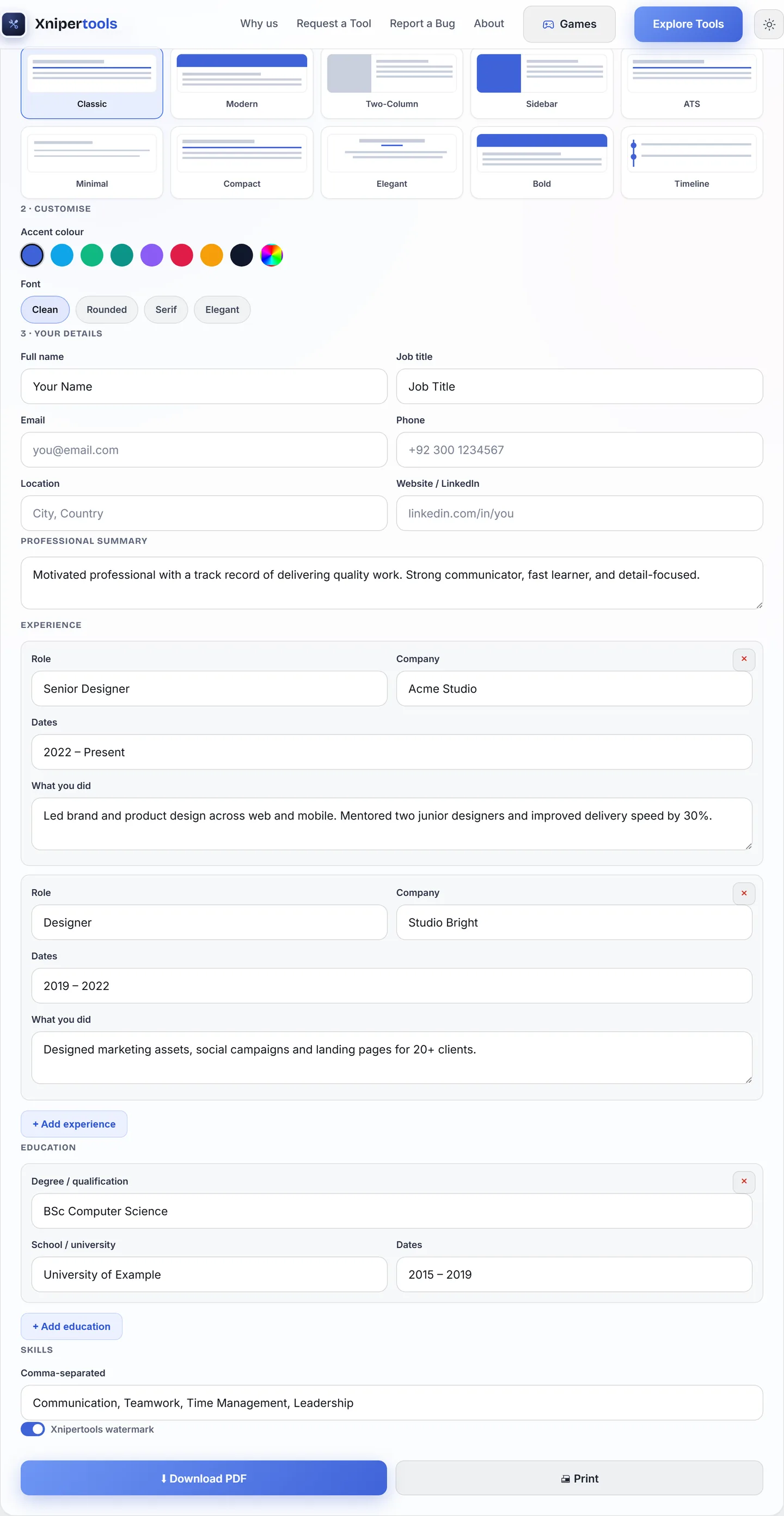Focus the Location field
The height and width of the screenshot is (1516, 784).
click(x=204, y=513)
